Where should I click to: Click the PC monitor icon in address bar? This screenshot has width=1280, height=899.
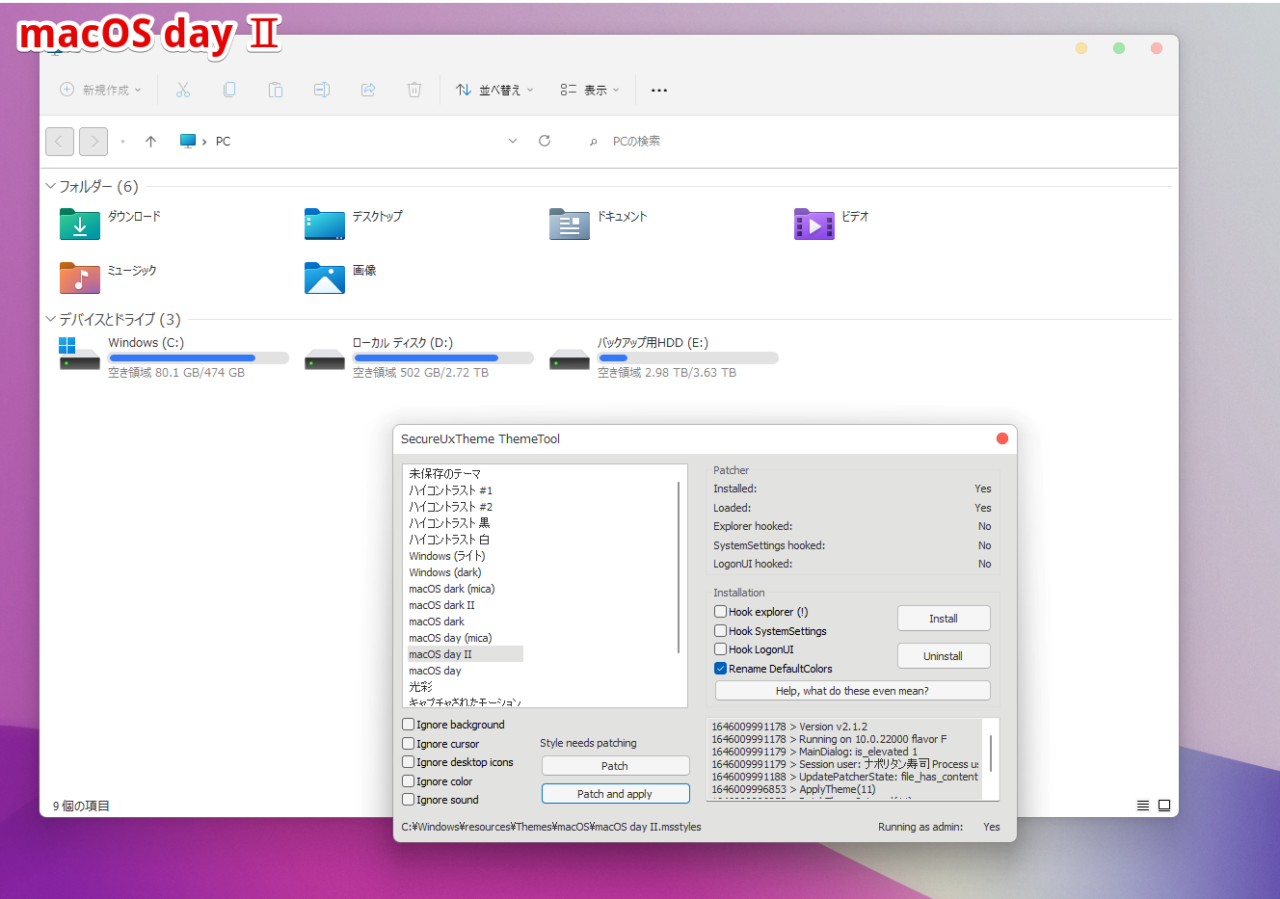tap(187, 141)
